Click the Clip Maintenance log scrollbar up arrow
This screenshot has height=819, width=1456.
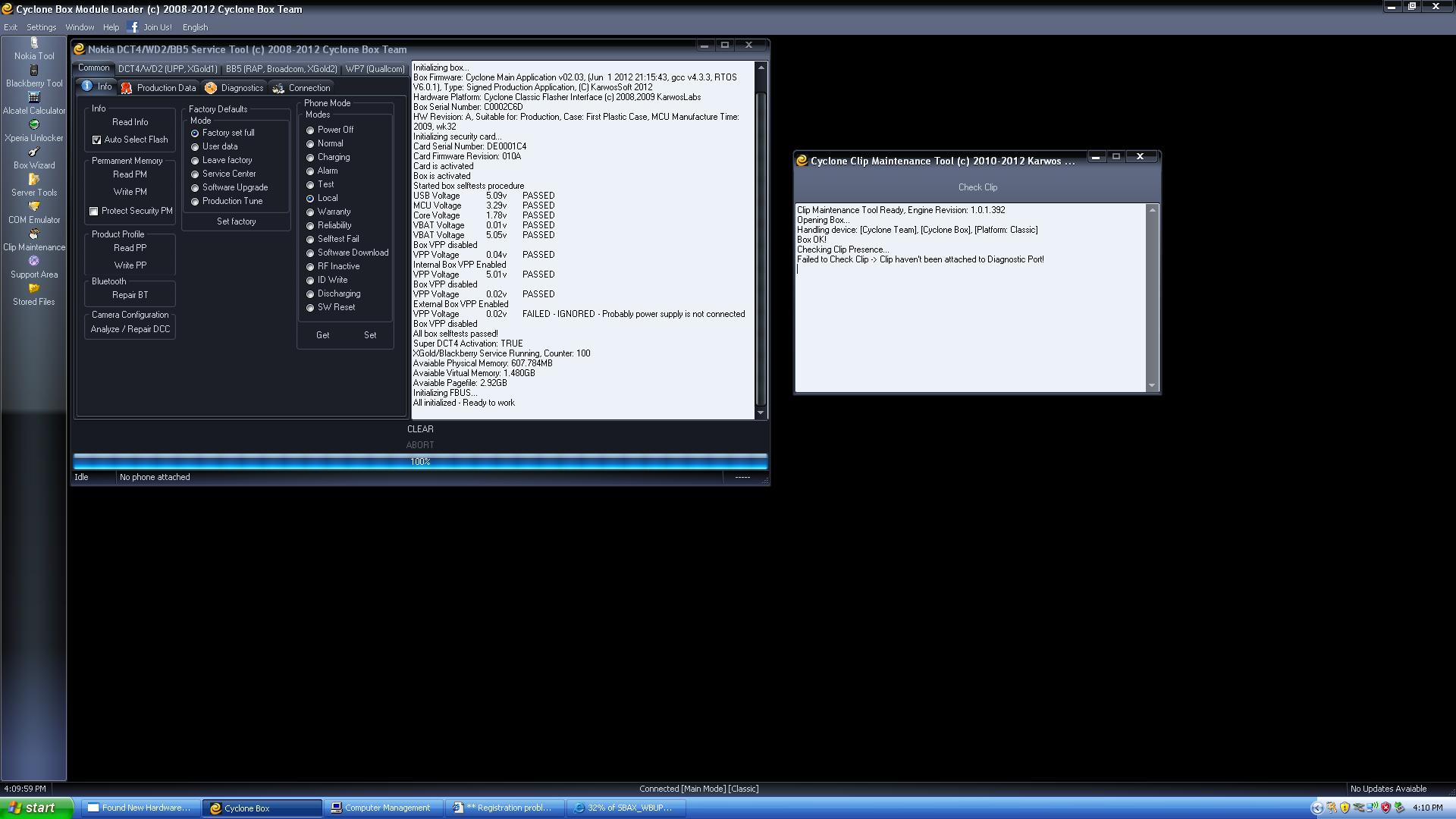click(x=1152, y=210)
